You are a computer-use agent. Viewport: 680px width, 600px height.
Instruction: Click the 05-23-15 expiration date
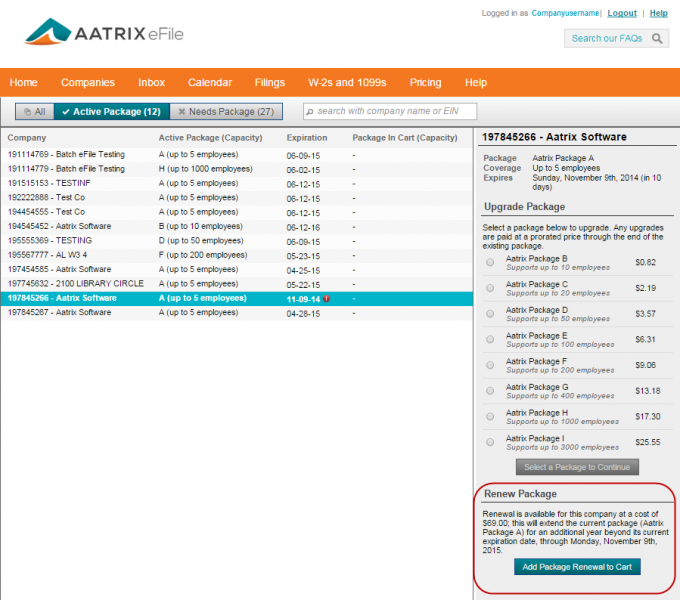tap(303, 256)
